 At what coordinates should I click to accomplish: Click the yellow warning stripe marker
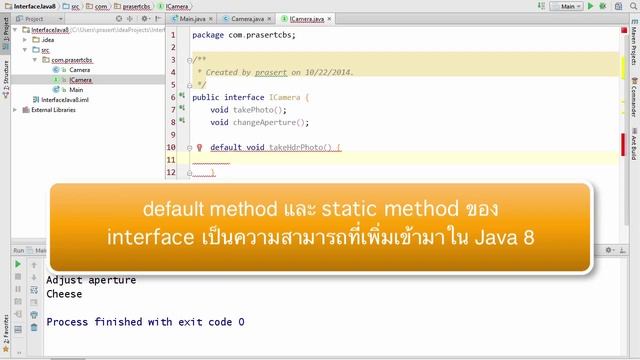pos(623,68)
